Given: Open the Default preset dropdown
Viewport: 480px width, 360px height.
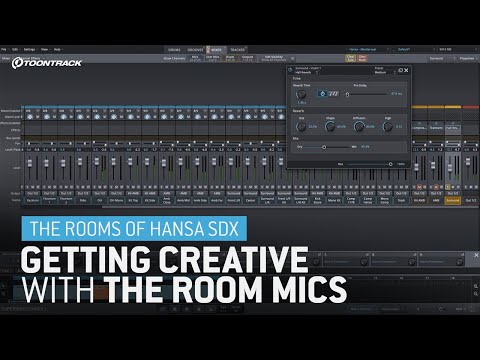Looking at the screenshot, I should click(x=415, y=49).
